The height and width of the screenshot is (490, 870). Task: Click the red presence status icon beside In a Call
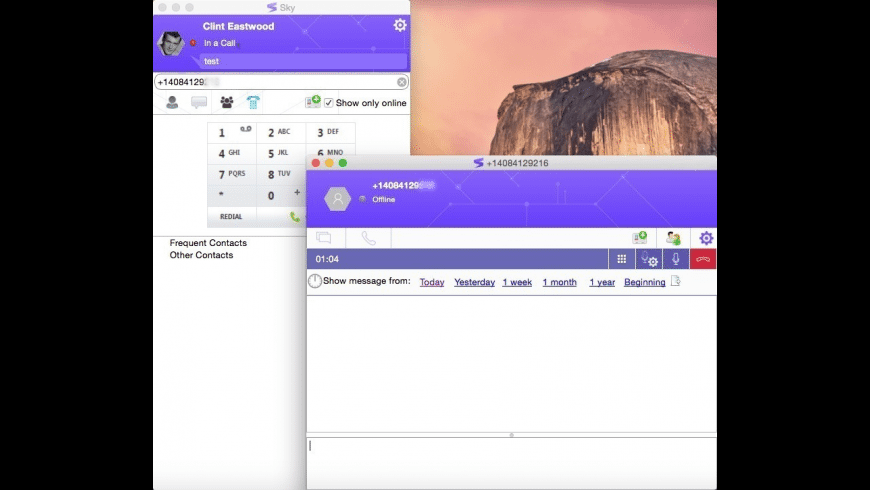(x=193, y=43)
